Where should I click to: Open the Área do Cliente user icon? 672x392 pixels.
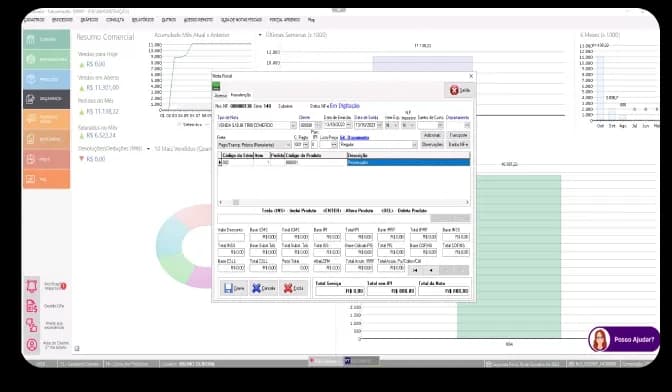32,344
